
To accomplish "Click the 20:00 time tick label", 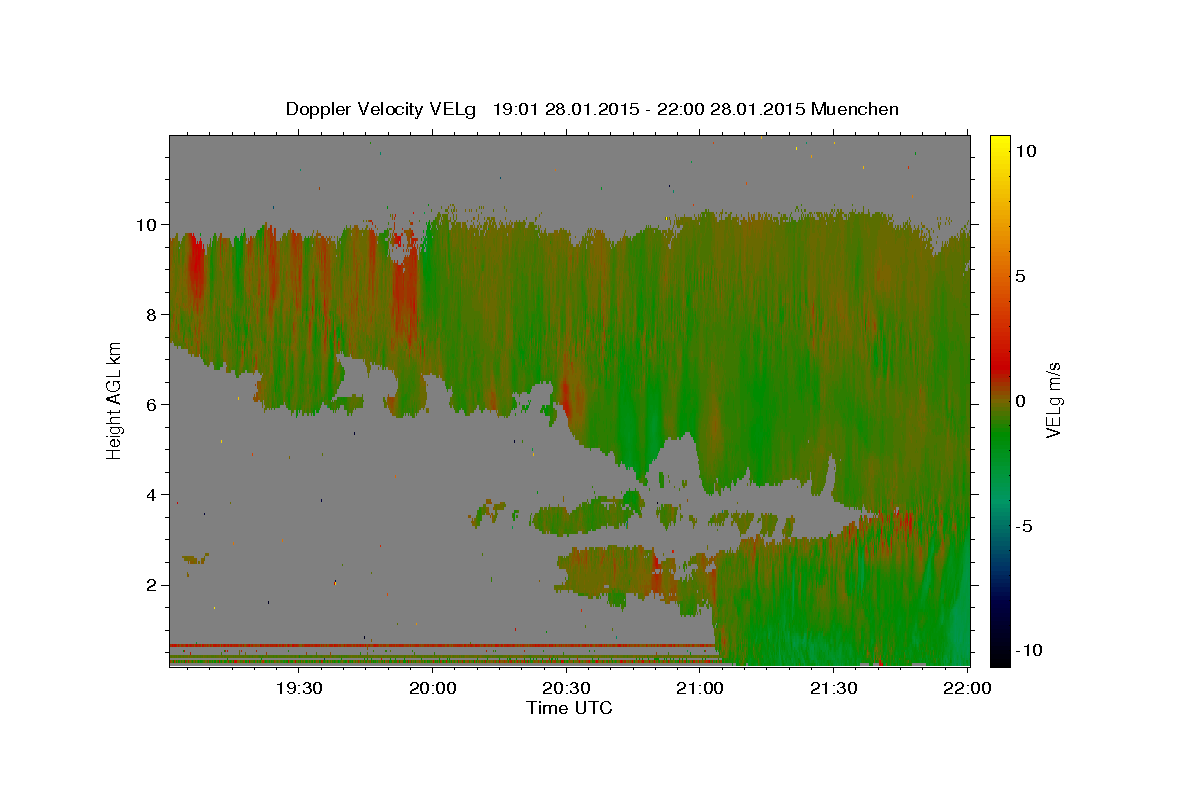I will click(433, 688).
